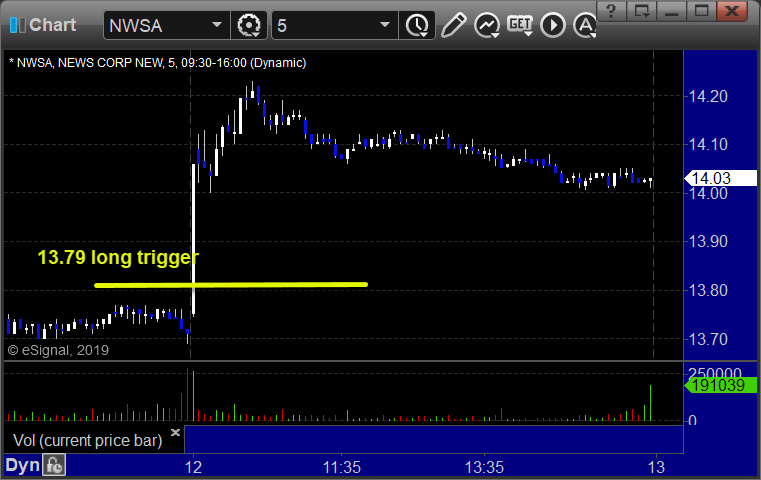Minimize the chart window
761x480 pixels.
[671, 11]
